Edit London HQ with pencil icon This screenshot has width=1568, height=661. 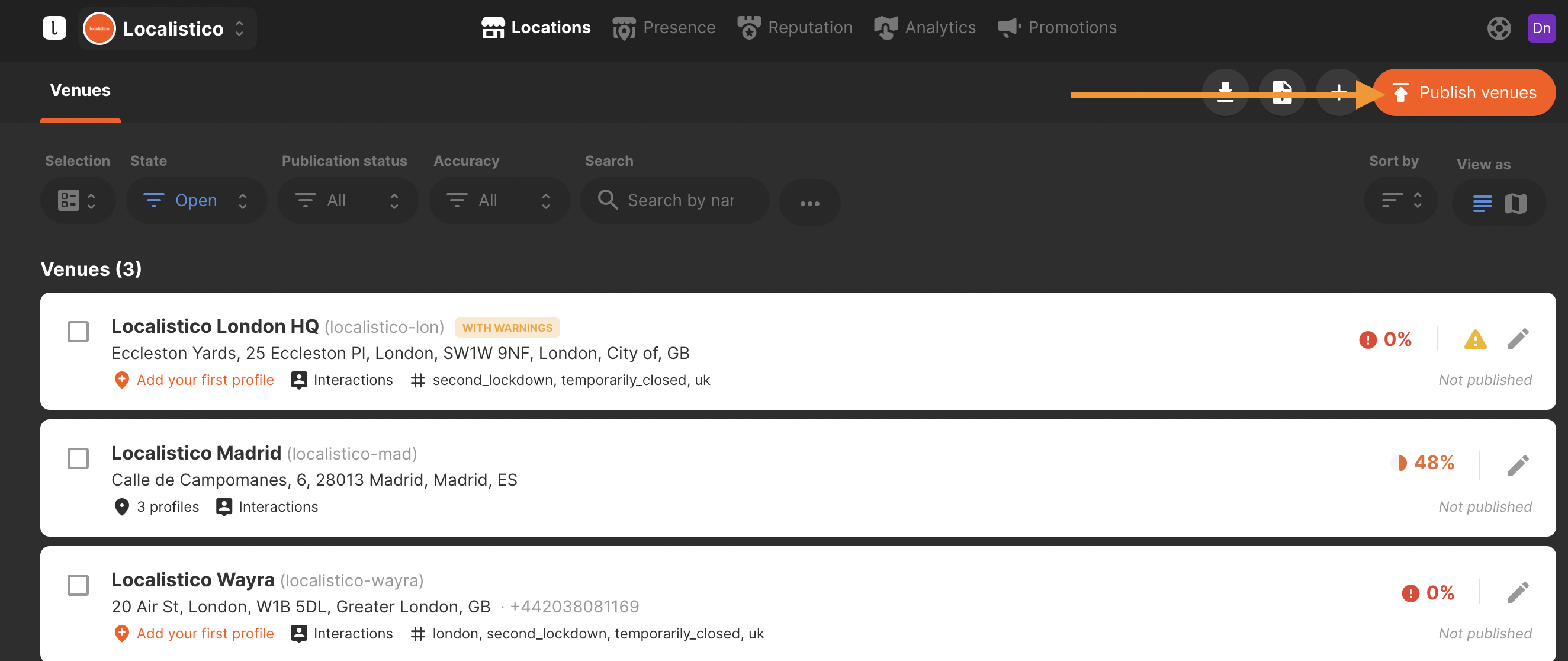(1518, 339)
